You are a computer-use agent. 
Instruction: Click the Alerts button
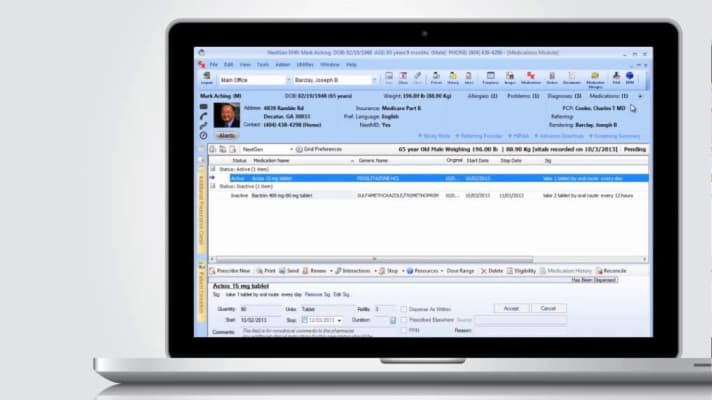tap(226, 134)
